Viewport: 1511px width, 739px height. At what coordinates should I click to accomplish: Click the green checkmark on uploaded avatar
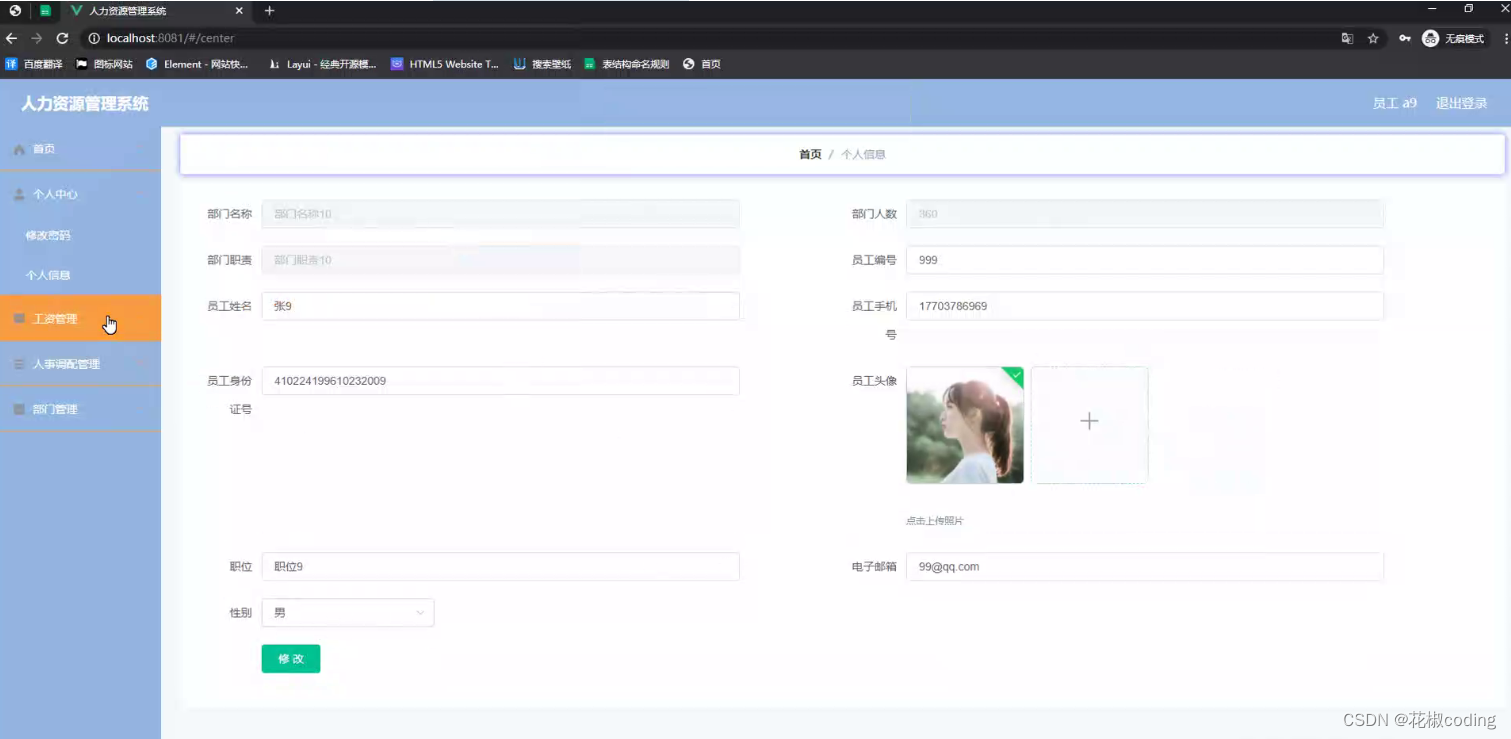point(1014,374)
